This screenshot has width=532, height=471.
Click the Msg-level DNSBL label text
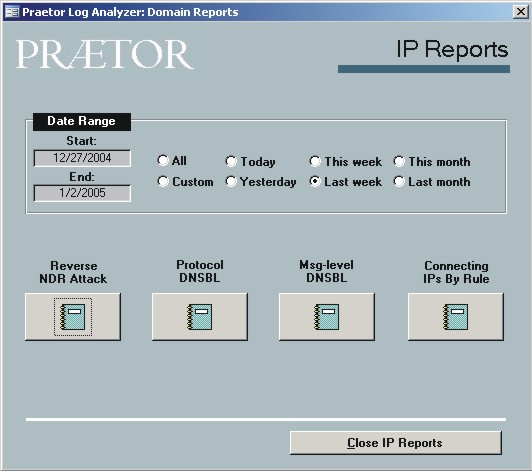click(x=326, y=271)
